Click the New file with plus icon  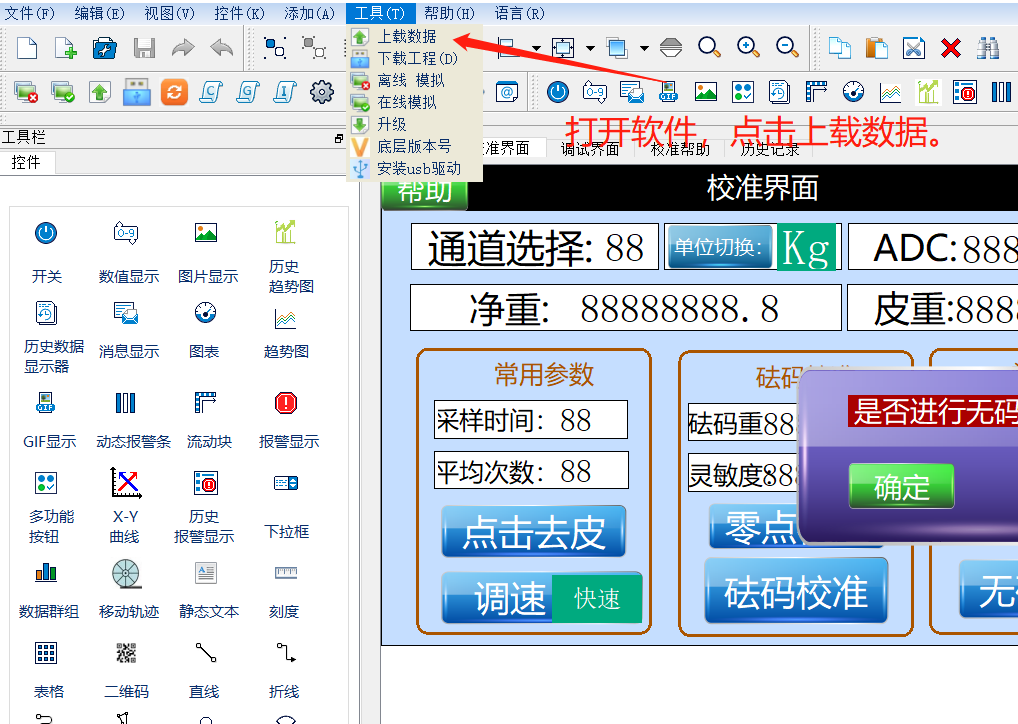pos(66,48)
